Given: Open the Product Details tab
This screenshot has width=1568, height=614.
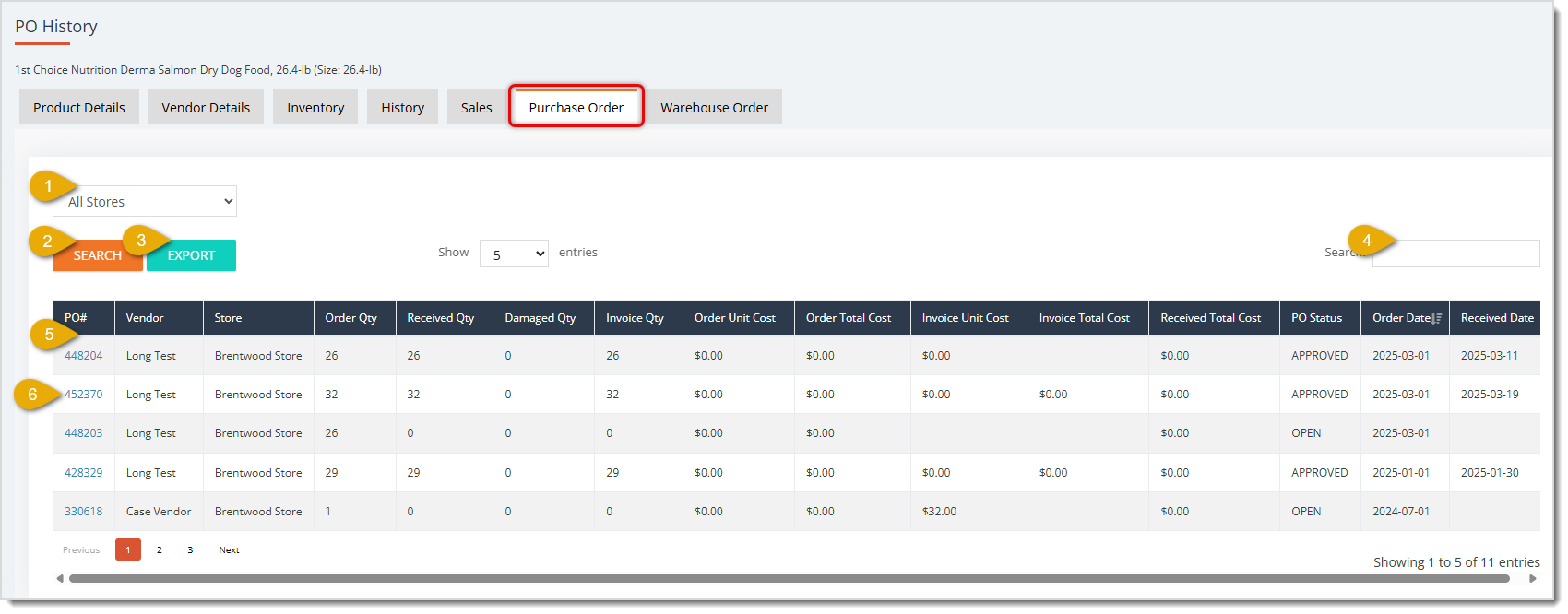Looking at the screenshot, I should coord(79,108).
